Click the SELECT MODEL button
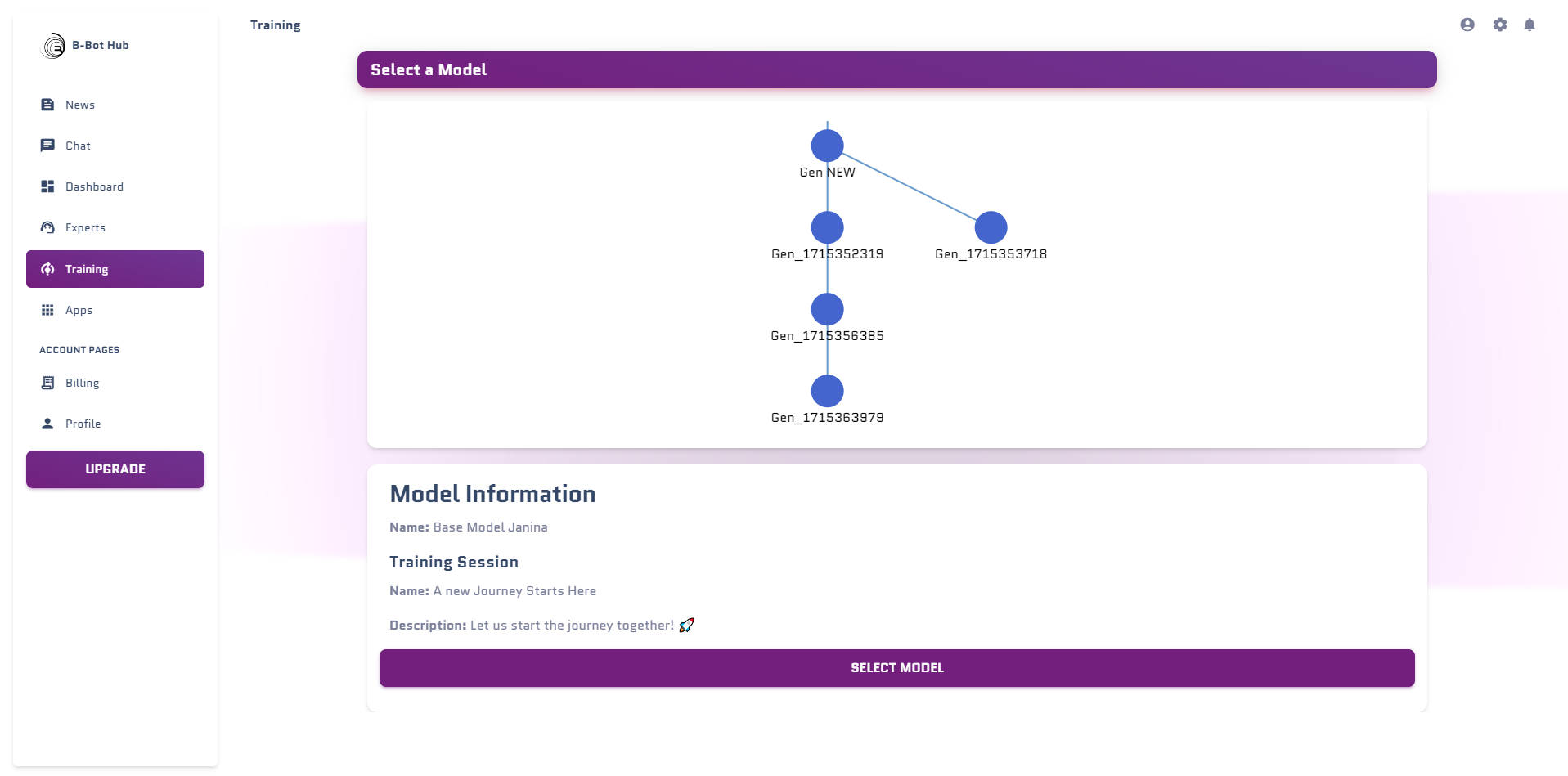 click(897, 668)
